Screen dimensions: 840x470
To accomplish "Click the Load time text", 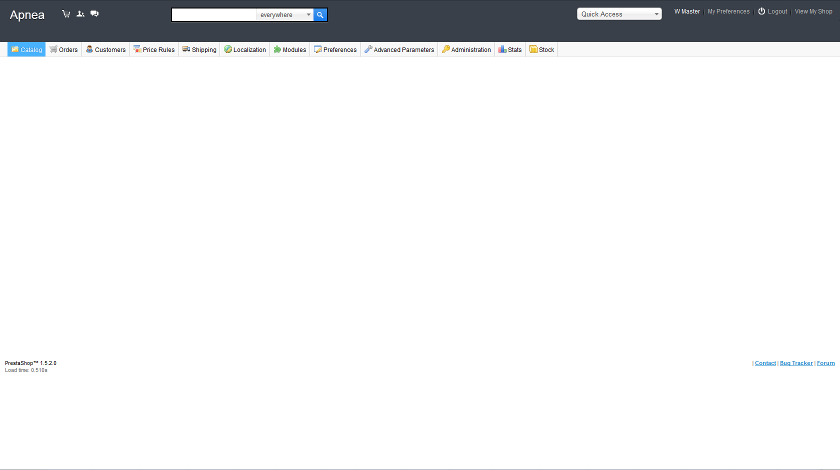I will tap(26, 370).
